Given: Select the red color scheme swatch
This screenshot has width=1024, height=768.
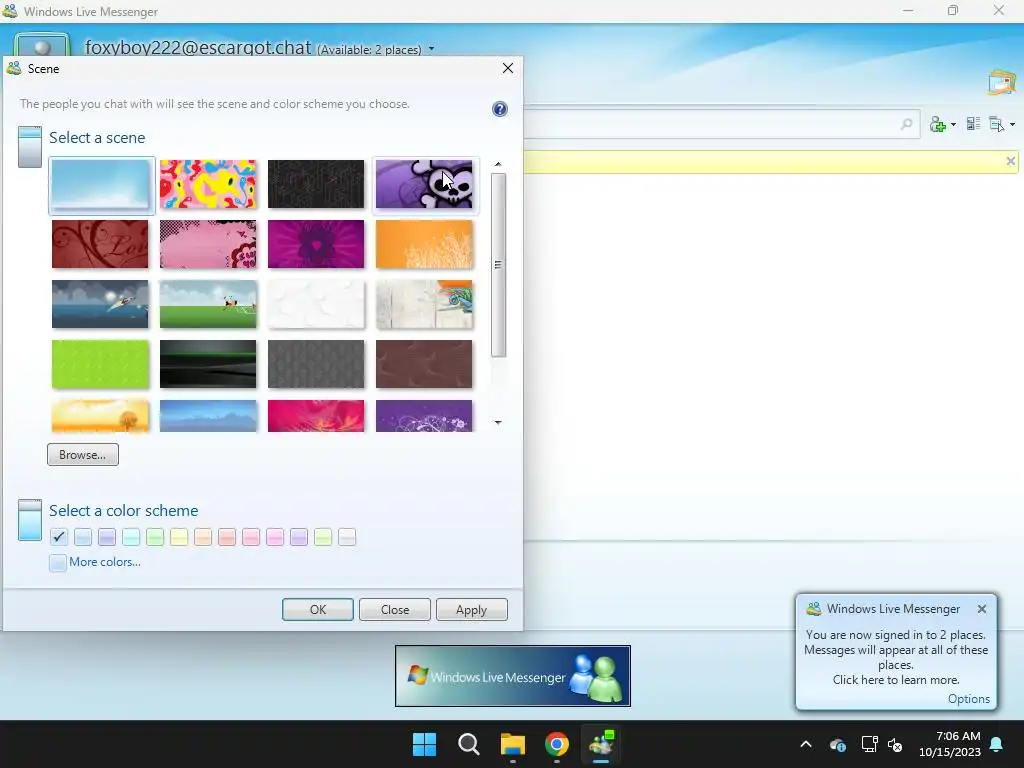Looking at the screenshot, I should [227, 537].
